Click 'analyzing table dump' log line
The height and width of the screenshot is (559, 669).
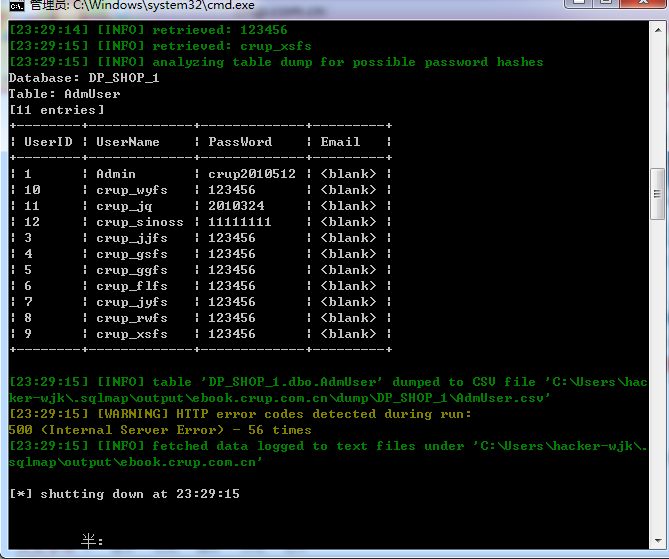click(276, 62)
